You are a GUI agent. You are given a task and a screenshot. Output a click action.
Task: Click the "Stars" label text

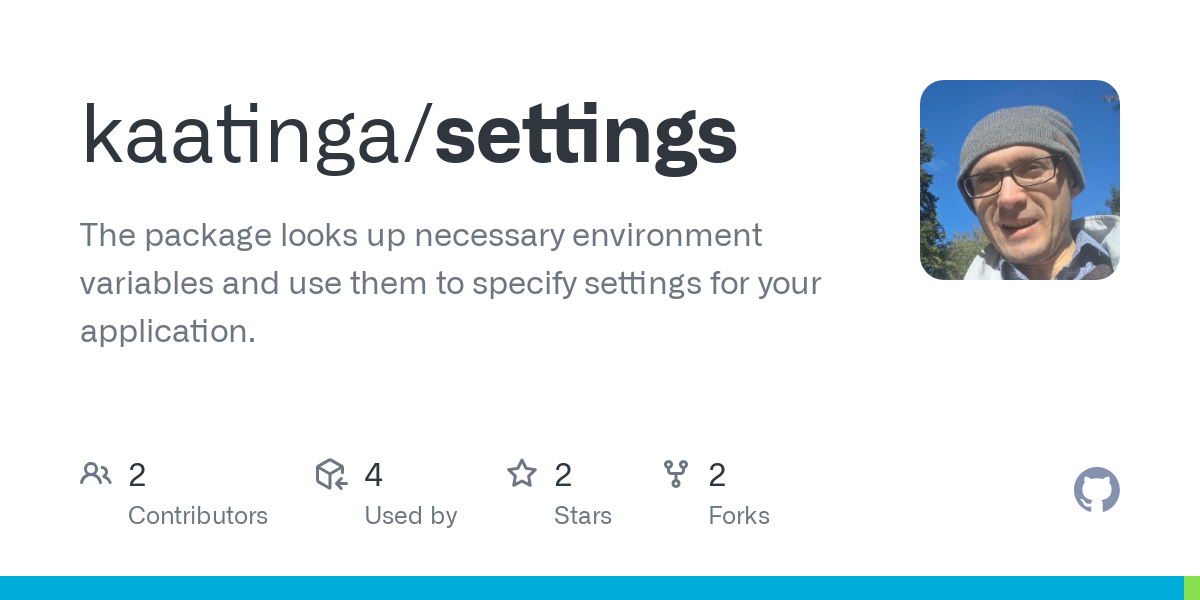tap(583, 516)
